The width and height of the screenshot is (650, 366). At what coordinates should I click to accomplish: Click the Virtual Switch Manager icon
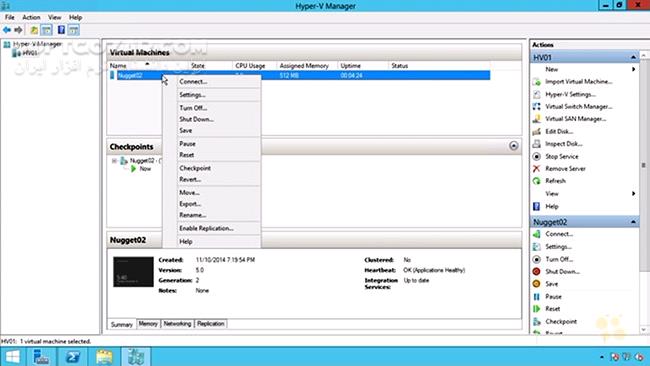coord(536,107)
